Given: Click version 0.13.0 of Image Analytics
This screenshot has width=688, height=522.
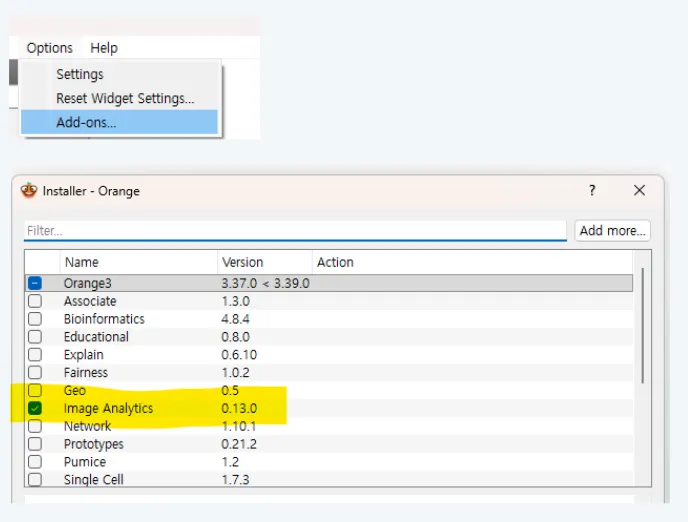Looking at the screenshot, I should click(239, 408).
